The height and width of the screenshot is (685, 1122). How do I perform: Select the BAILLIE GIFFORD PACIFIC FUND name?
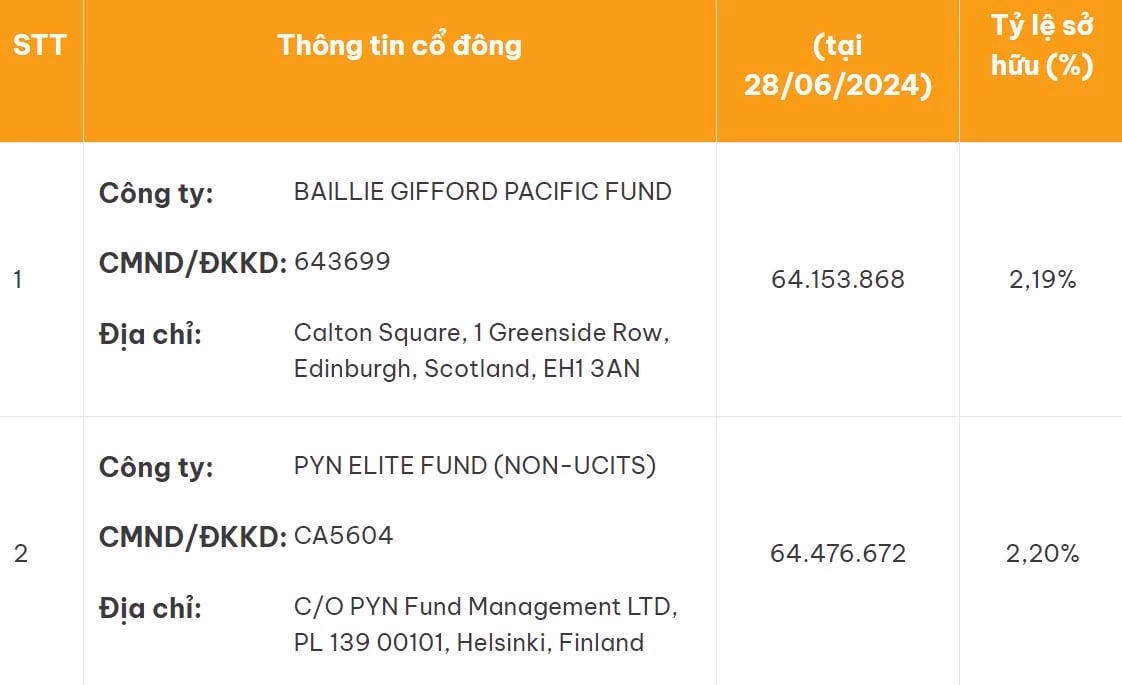[x=482, y=192]
